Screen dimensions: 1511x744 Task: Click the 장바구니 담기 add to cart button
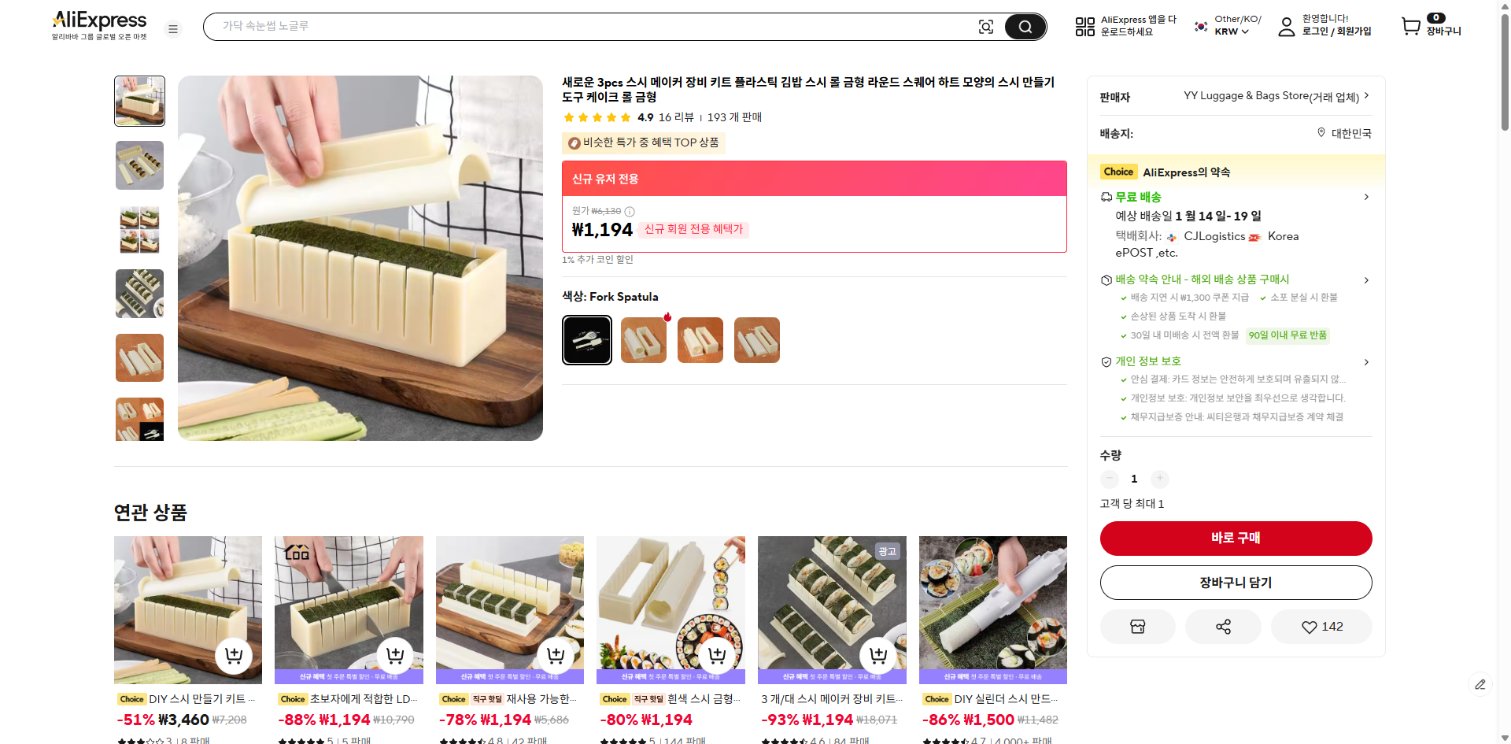pos(1236,582)
